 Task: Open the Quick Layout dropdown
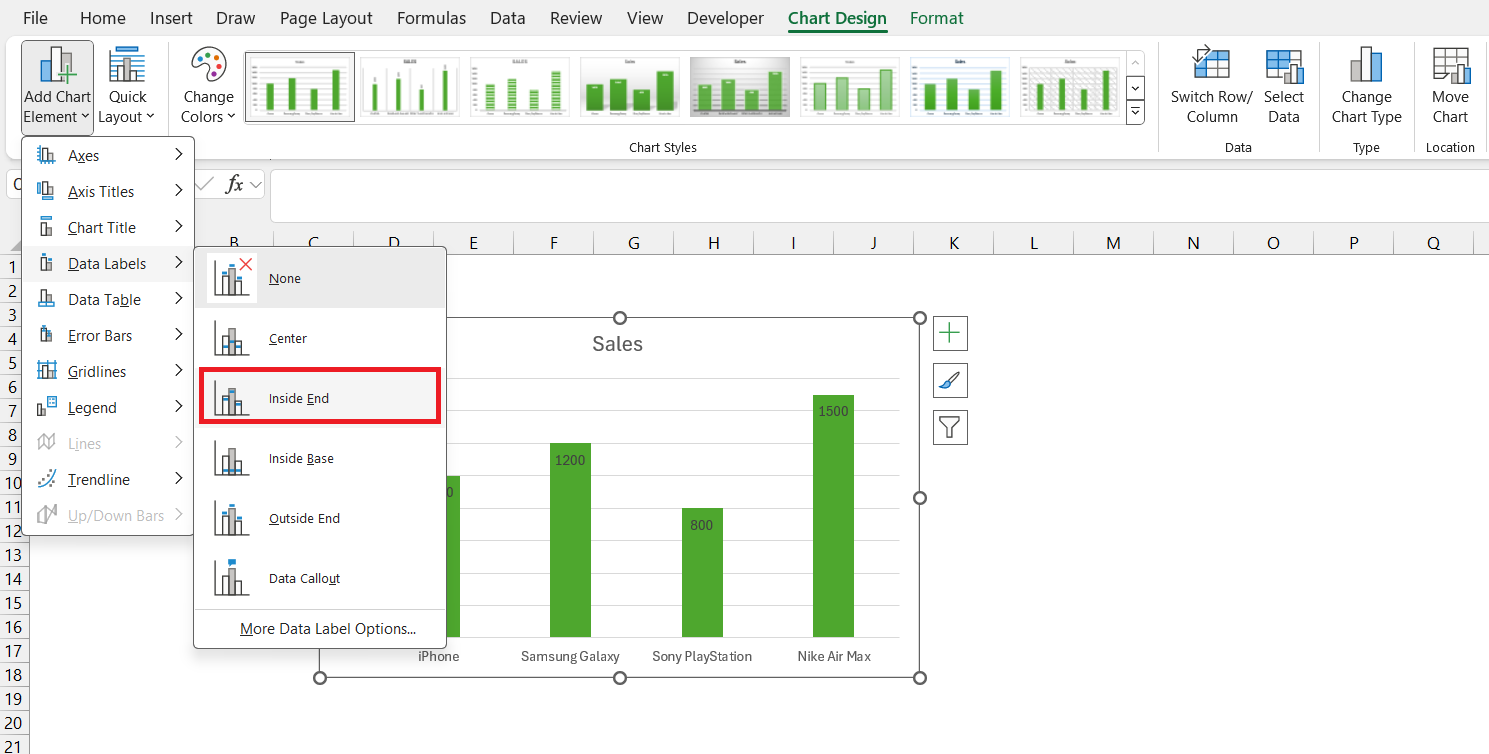[x=127, y=87]
